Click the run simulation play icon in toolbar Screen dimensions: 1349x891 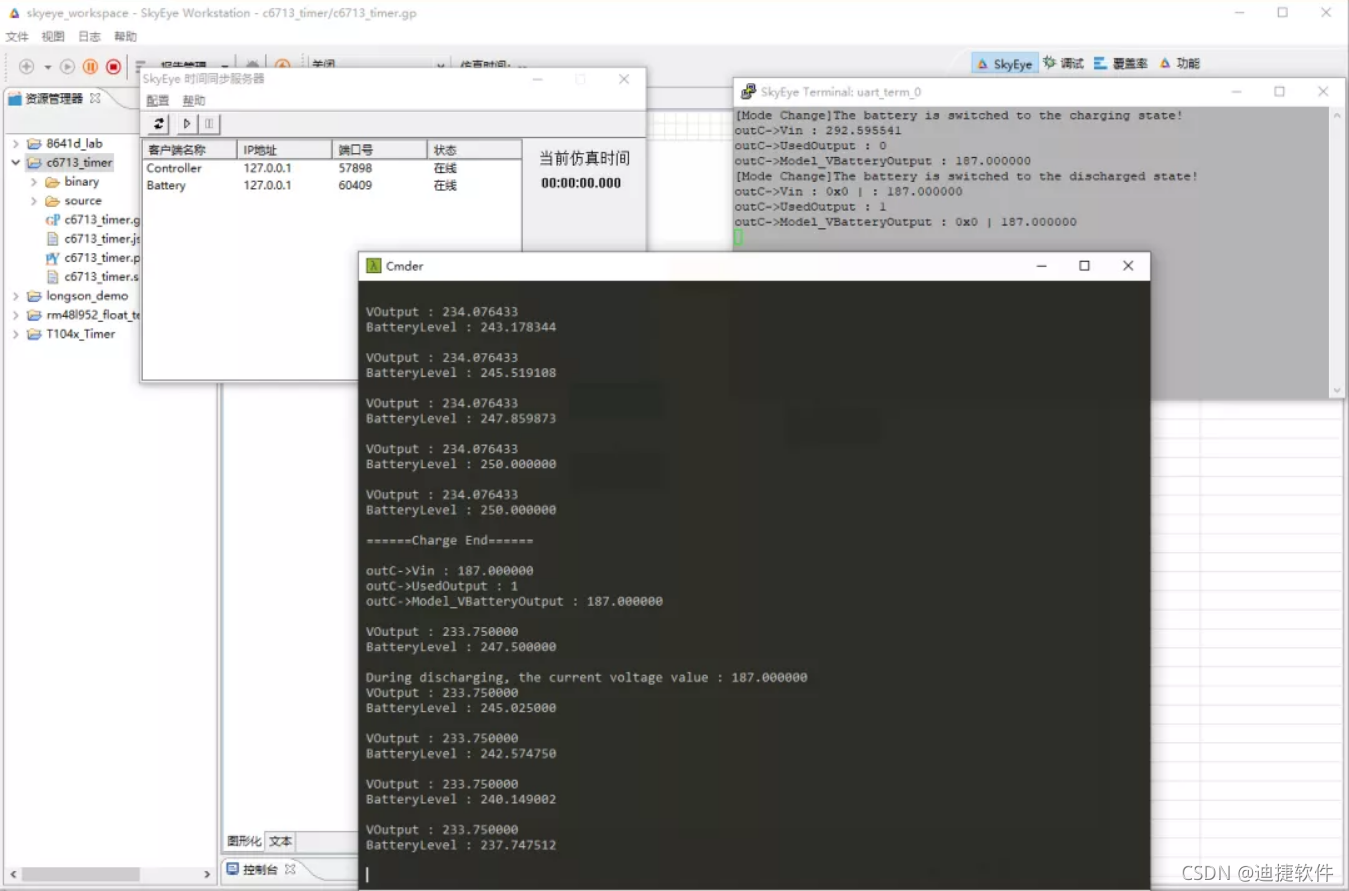click(67, 66)
